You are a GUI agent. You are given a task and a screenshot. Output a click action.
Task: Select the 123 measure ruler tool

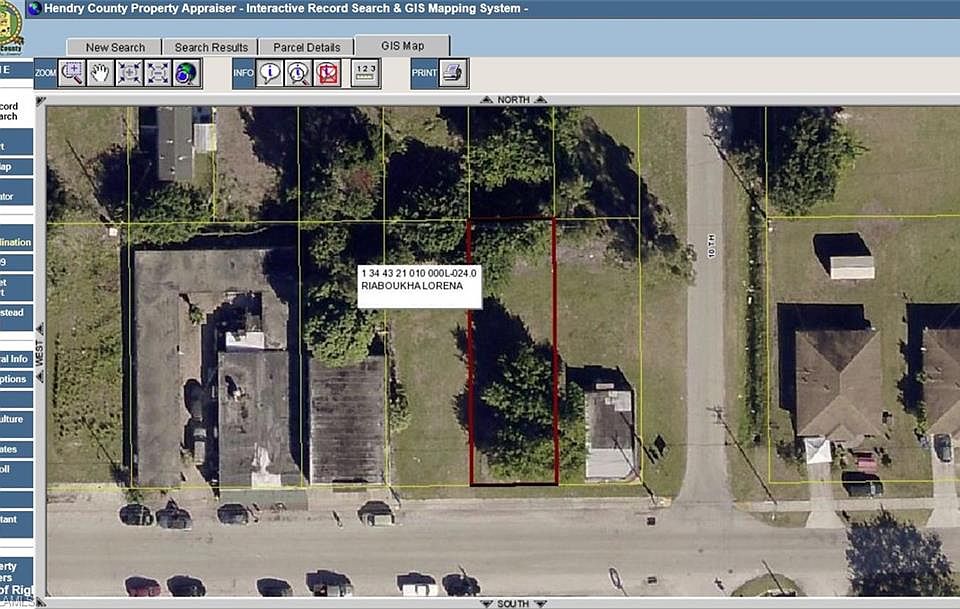click(x=366, y=73)
